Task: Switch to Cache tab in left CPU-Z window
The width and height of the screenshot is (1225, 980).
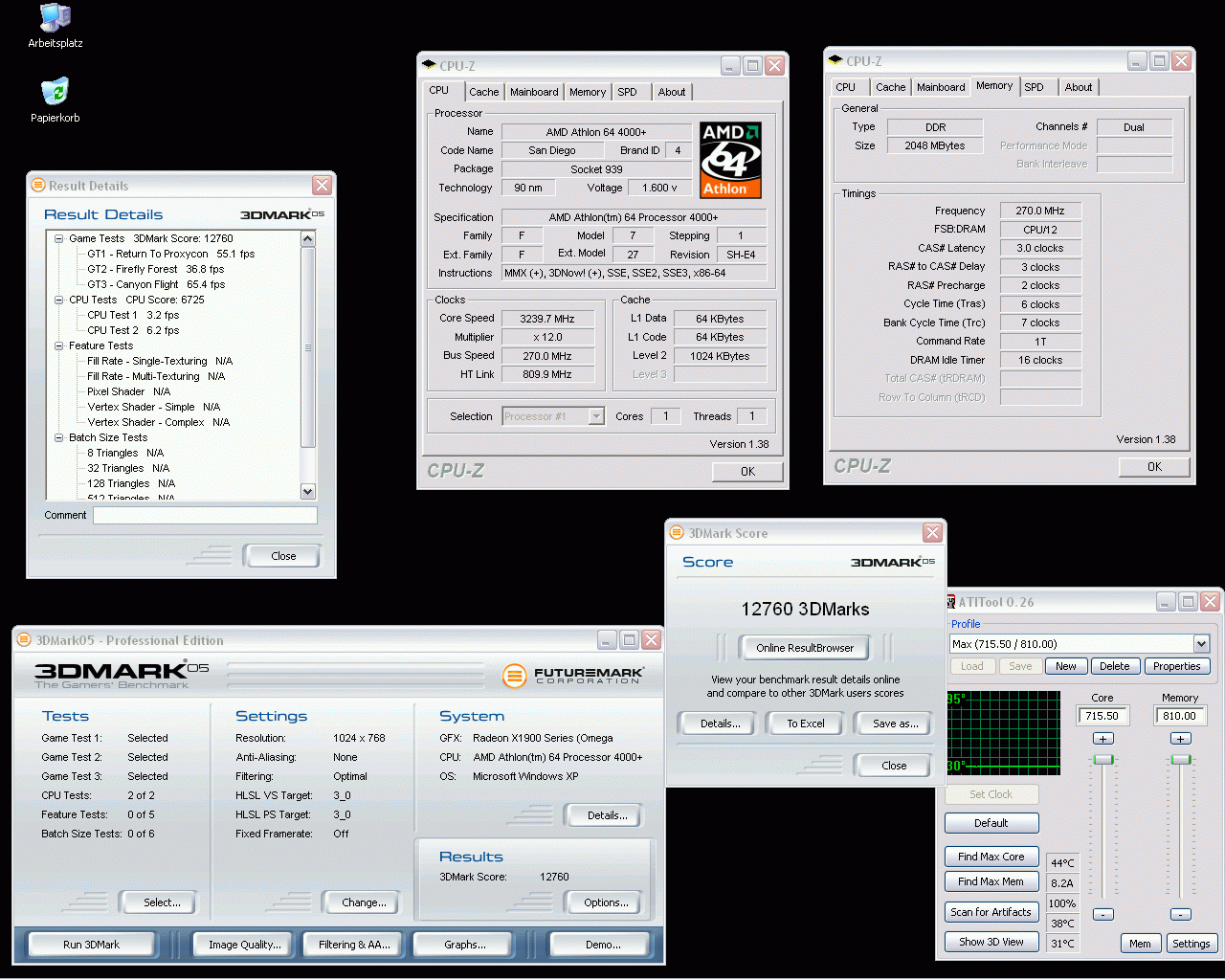Action: point(483,92)
